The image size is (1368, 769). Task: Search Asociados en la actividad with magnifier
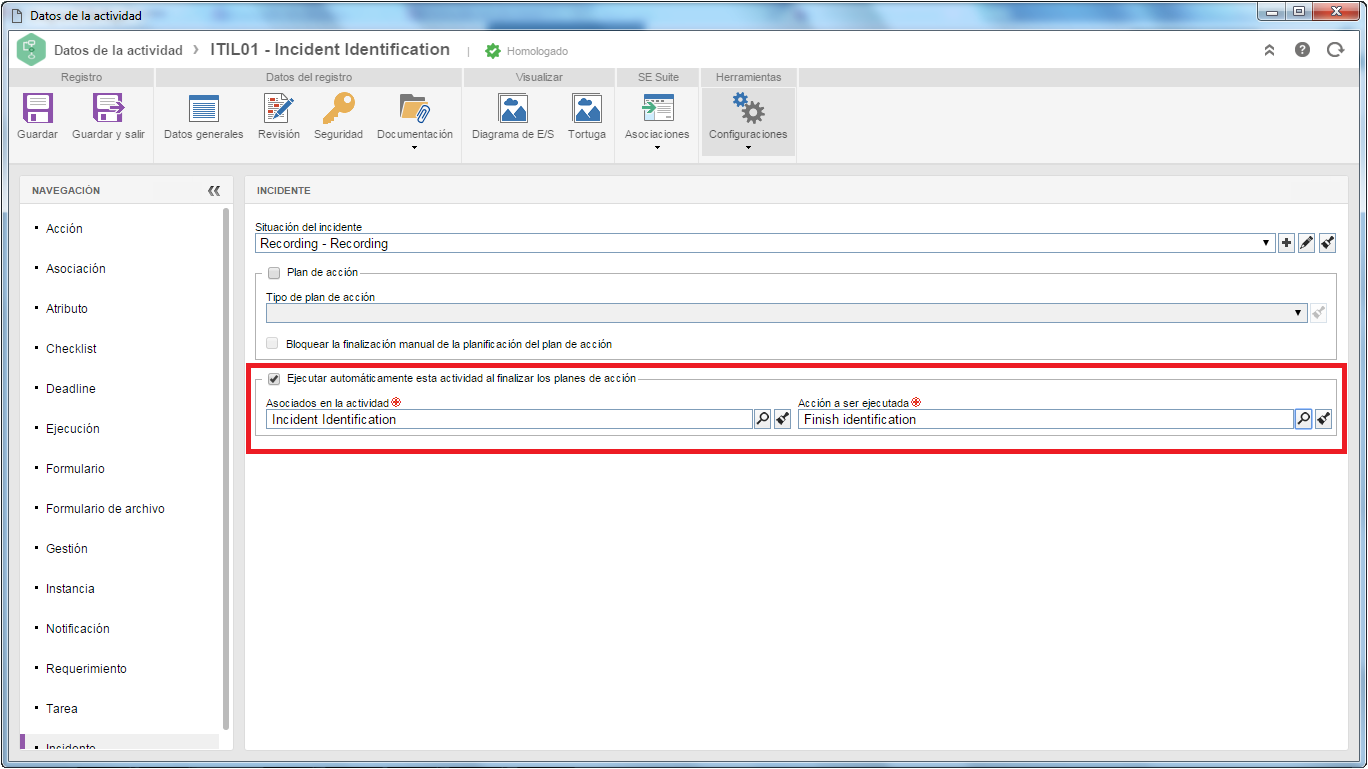tap(762, 419)
